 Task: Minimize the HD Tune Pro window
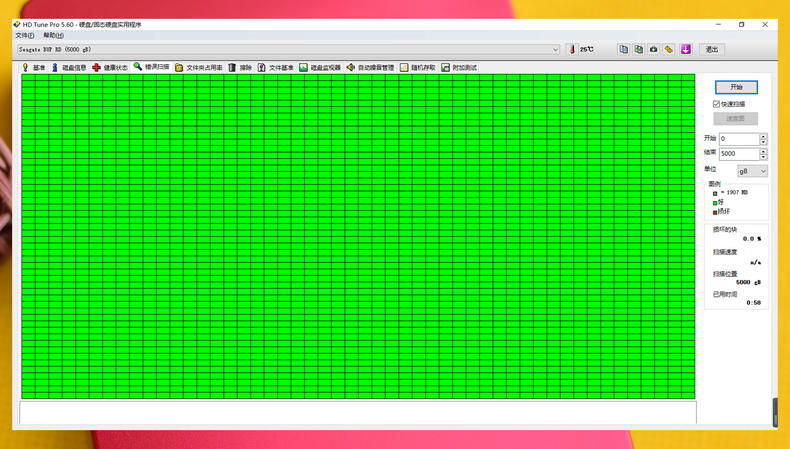point(718,24)
